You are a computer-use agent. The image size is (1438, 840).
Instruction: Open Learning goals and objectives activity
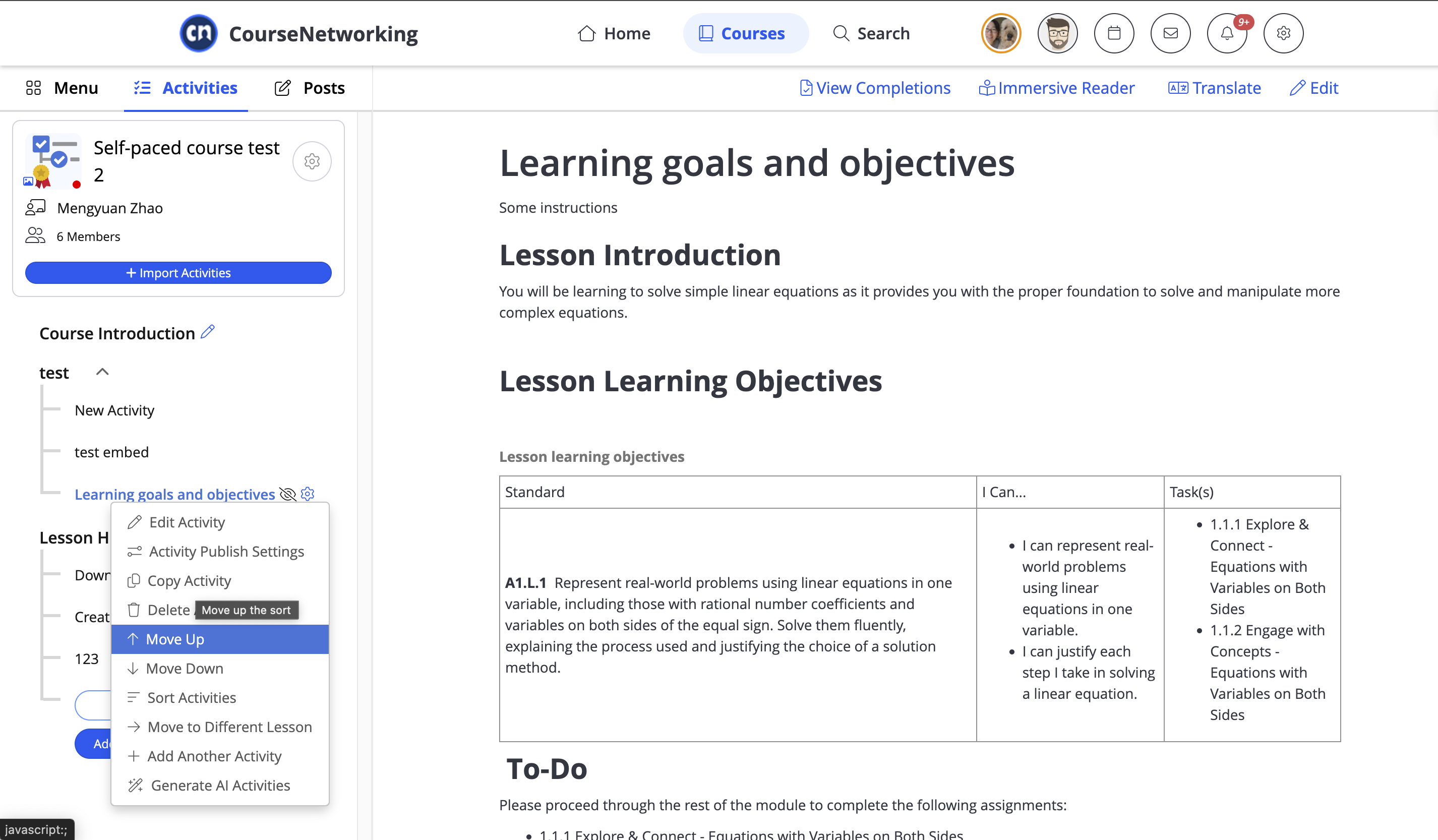tap(174, 494)
